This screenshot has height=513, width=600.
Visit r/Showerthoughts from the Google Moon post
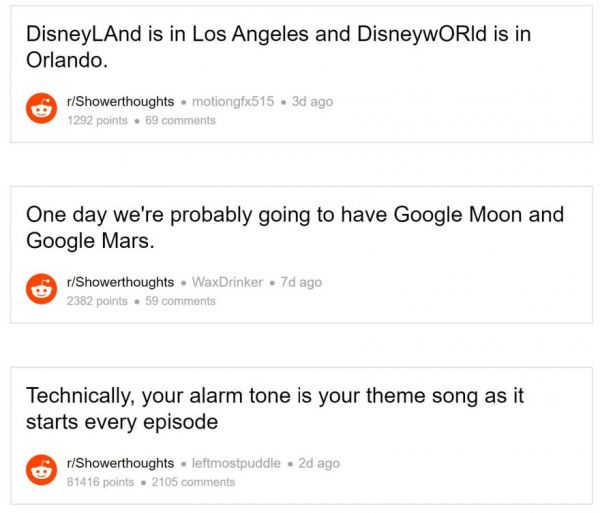pos(120,282)
